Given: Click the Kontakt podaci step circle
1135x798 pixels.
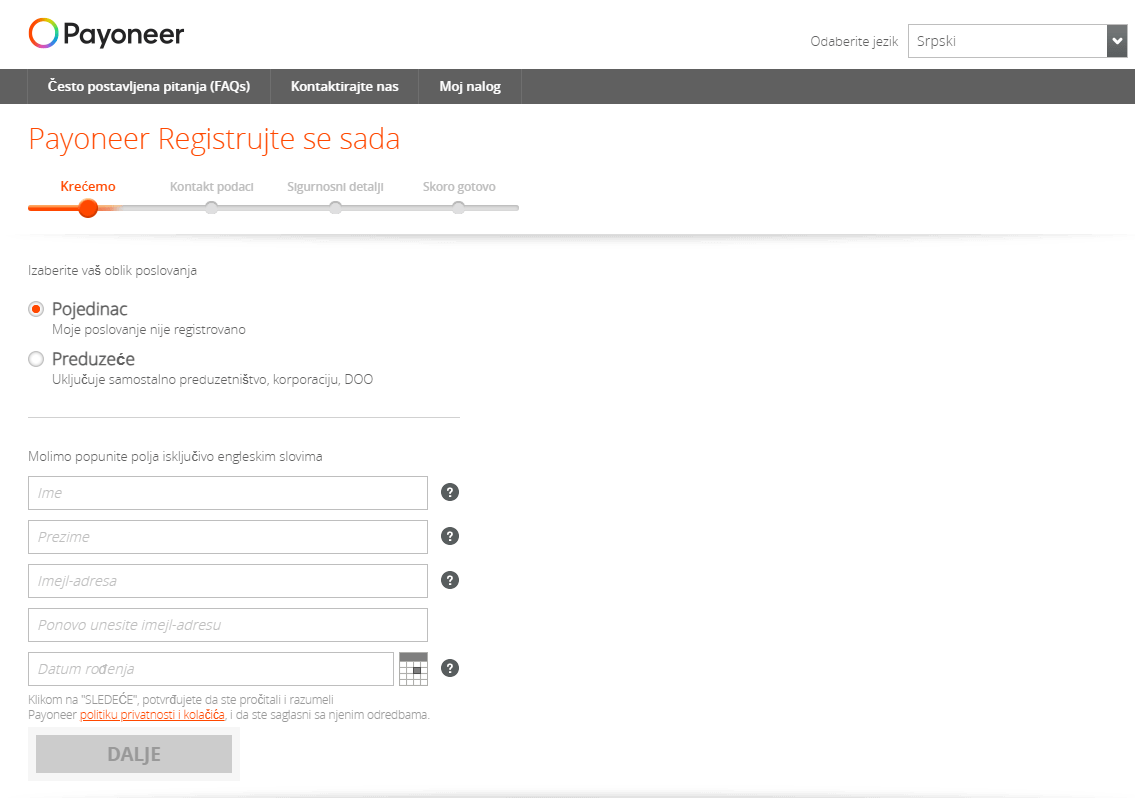Looking at the screenshot, I should pyautogui.click(x=211, y=207).
